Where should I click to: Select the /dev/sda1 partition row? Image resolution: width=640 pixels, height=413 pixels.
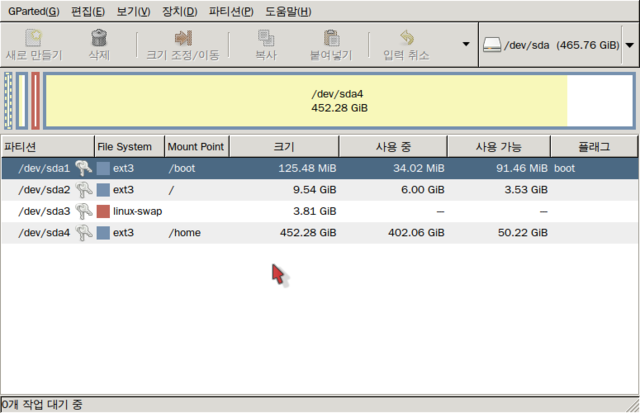click(320, 168)
